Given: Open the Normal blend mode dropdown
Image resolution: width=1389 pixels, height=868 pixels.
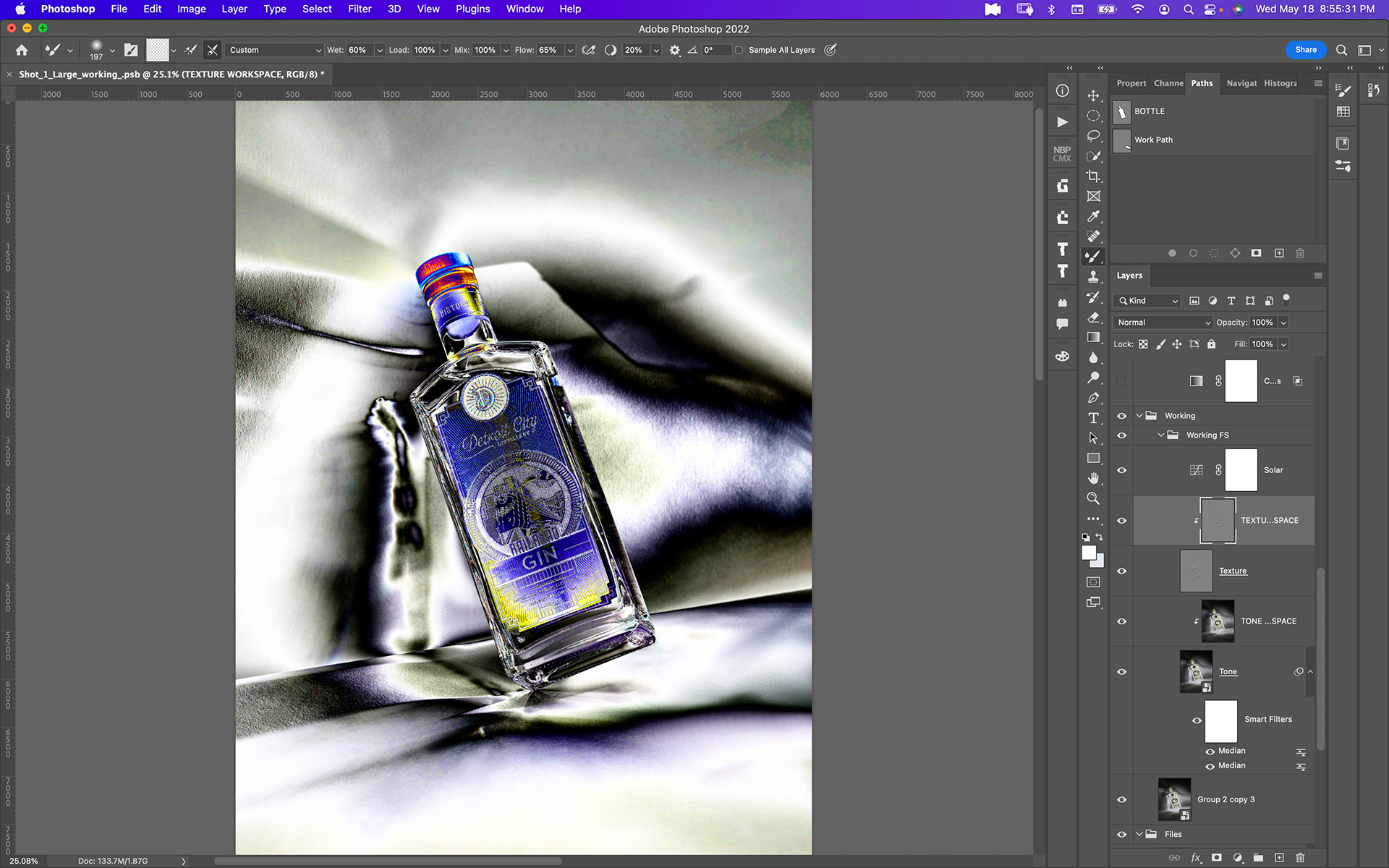Looking at the screenshot, I should 1162,323.
